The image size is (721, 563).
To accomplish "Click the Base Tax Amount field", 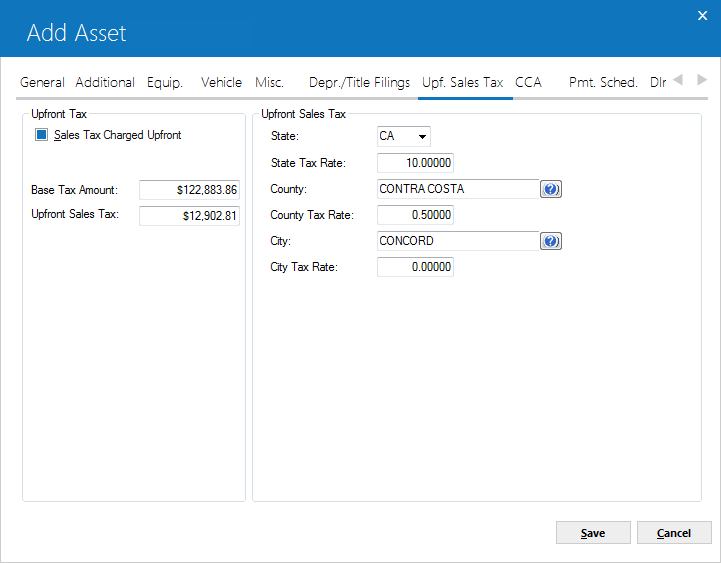I will pos(189,190).
